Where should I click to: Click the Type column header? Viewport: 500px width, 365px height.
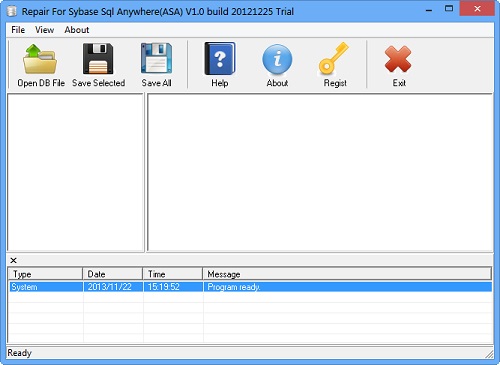(45, 274)
